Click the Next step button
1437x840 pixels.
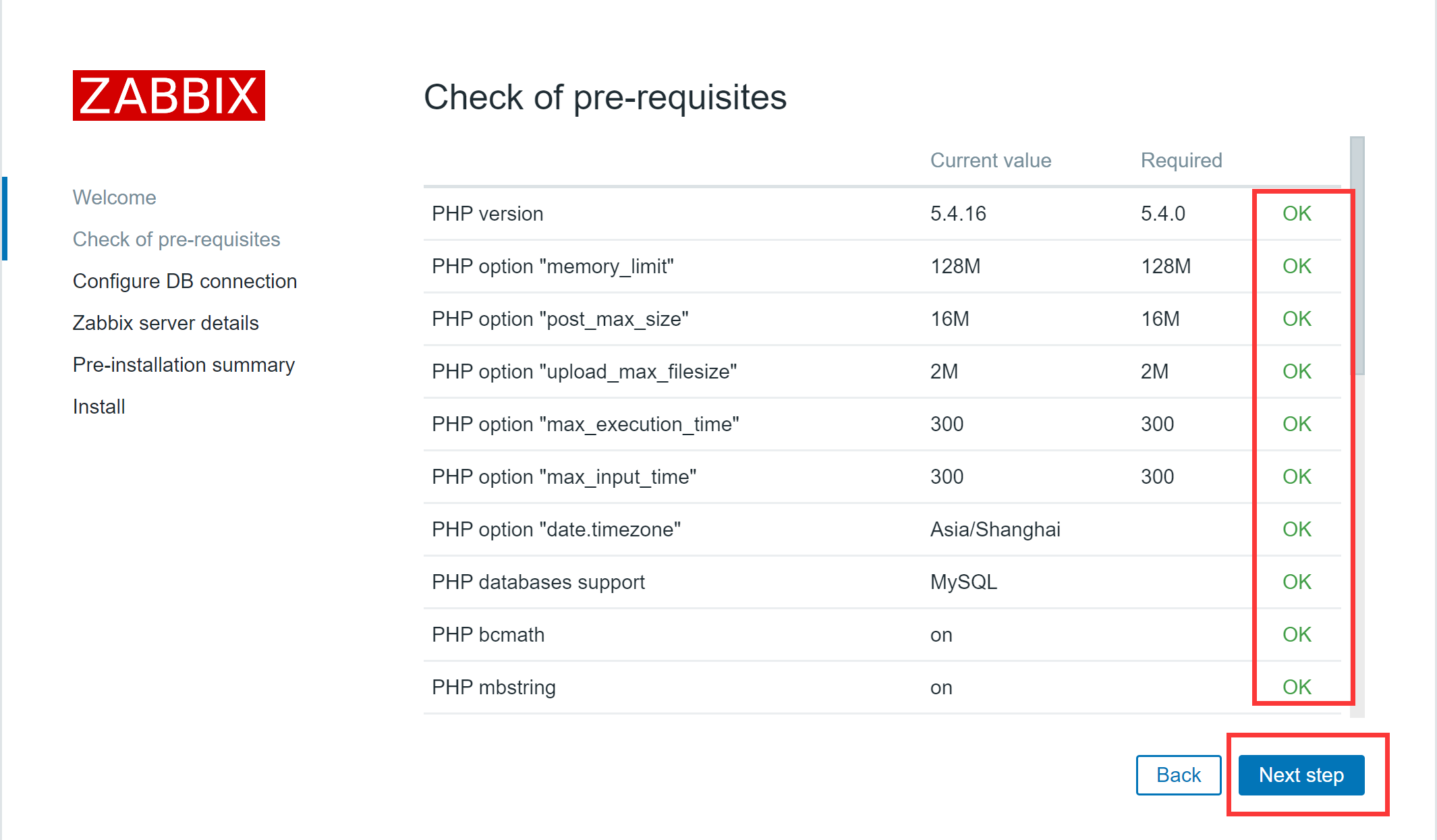(x=1301, y=775)
